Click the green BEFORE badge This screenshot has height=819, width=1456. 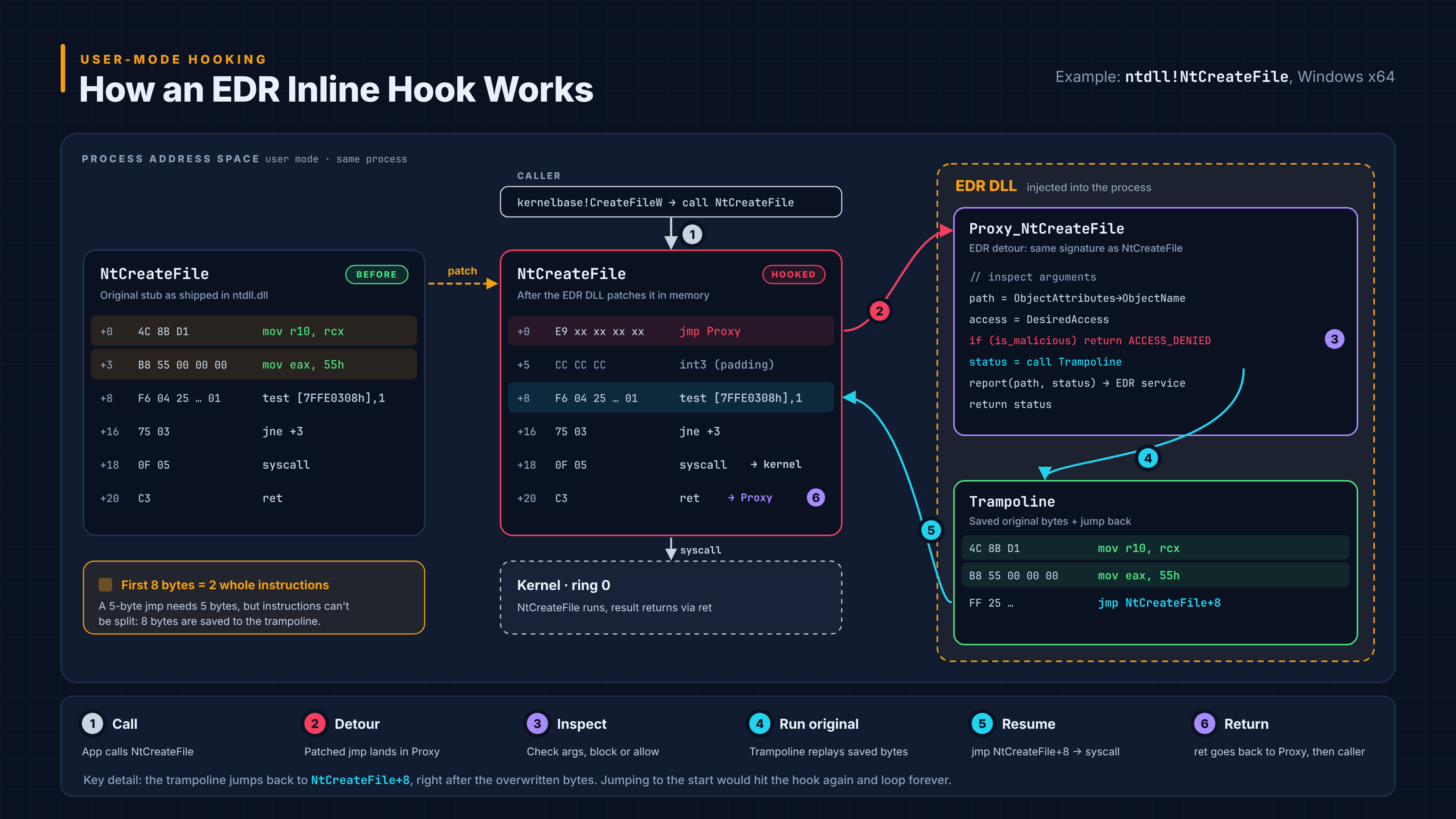pyautogui.click(x=377, y=274)
